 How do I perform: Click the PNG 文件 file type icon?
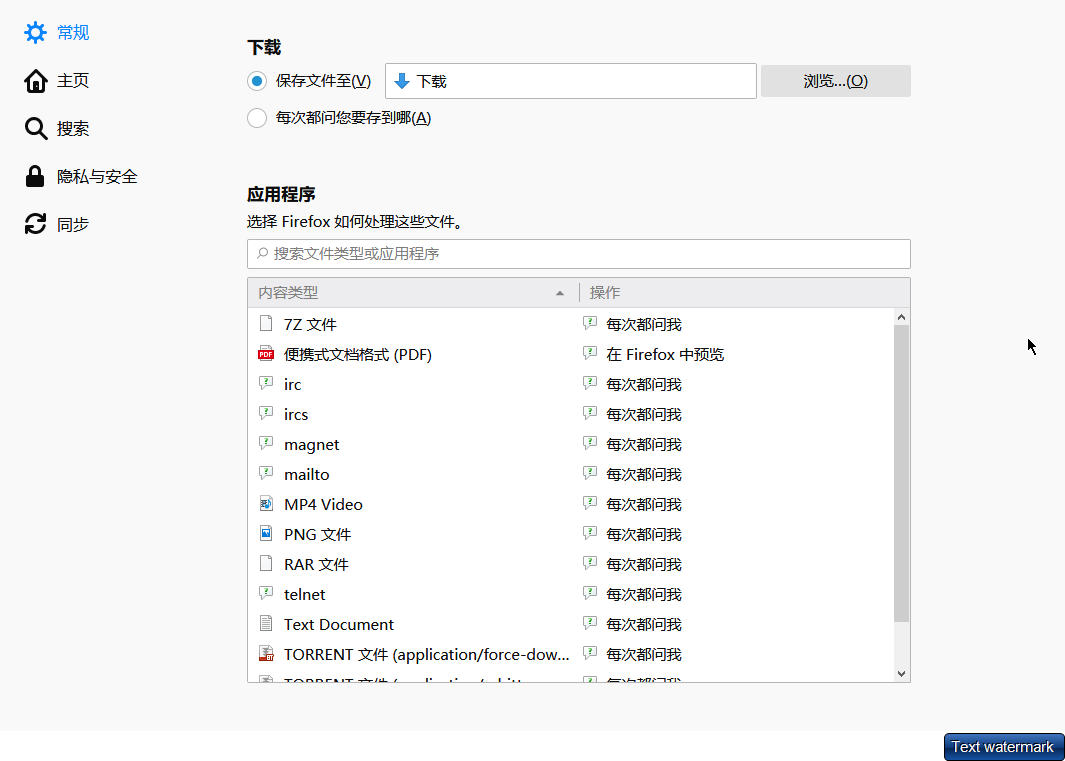click(266, 534)
